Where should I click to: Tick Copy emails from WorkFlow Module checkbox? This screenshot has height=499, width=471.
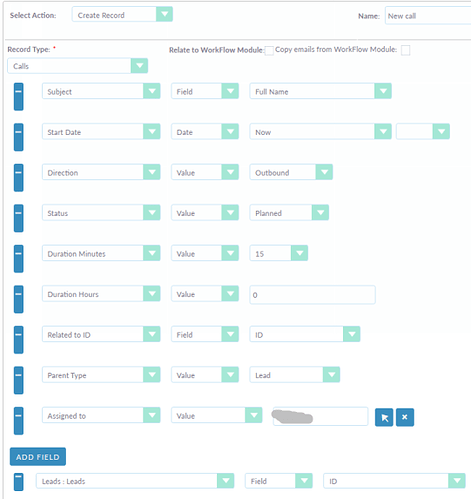click(405, 50)
